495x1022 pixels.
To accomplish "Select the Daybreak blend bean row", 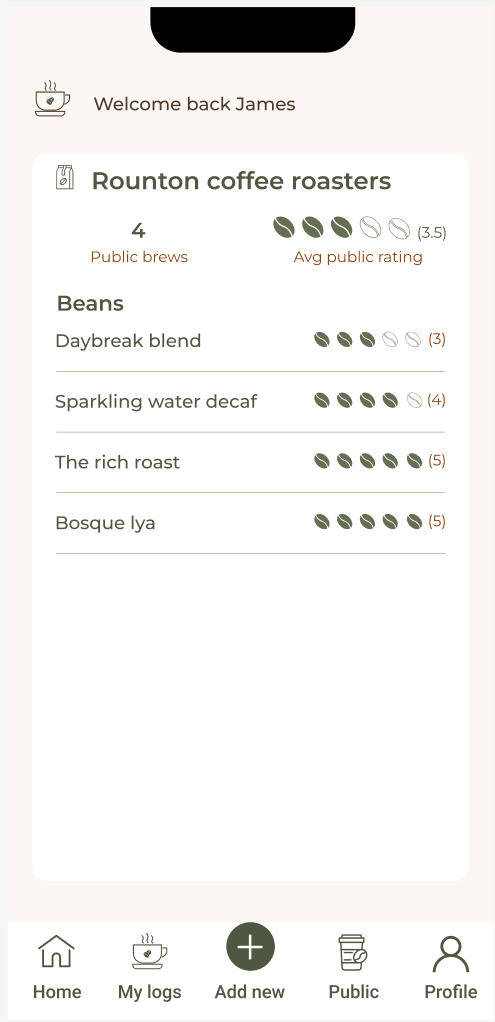I will [250, 341].
